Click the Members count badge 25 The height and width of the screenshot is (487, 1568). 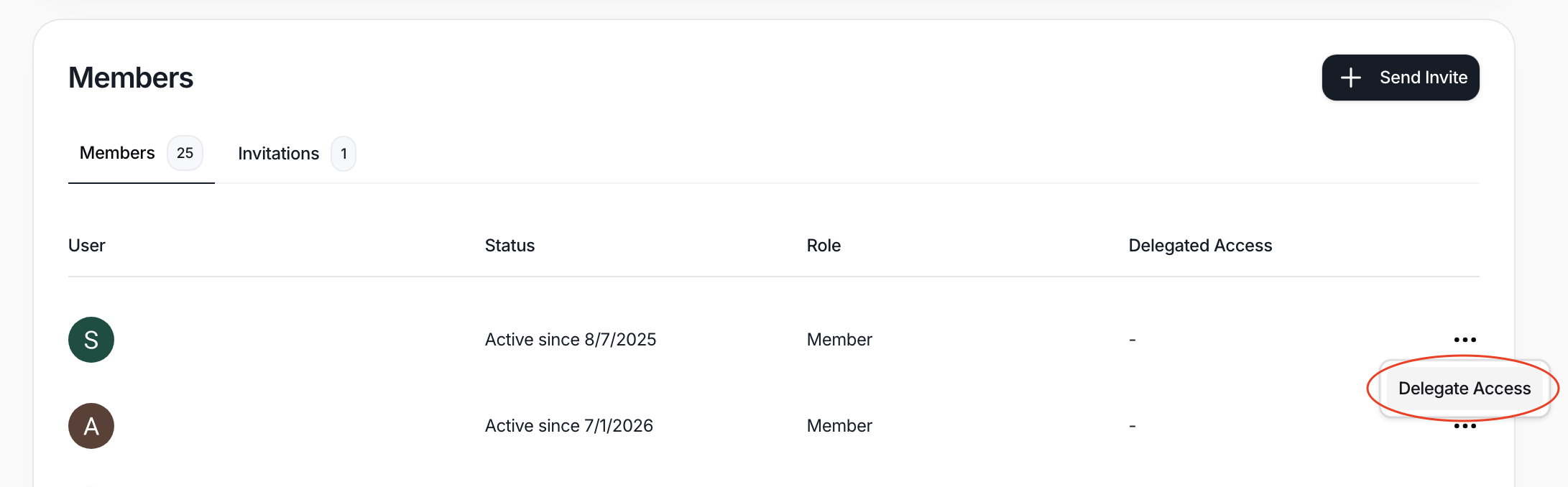(x=185, y=153)
